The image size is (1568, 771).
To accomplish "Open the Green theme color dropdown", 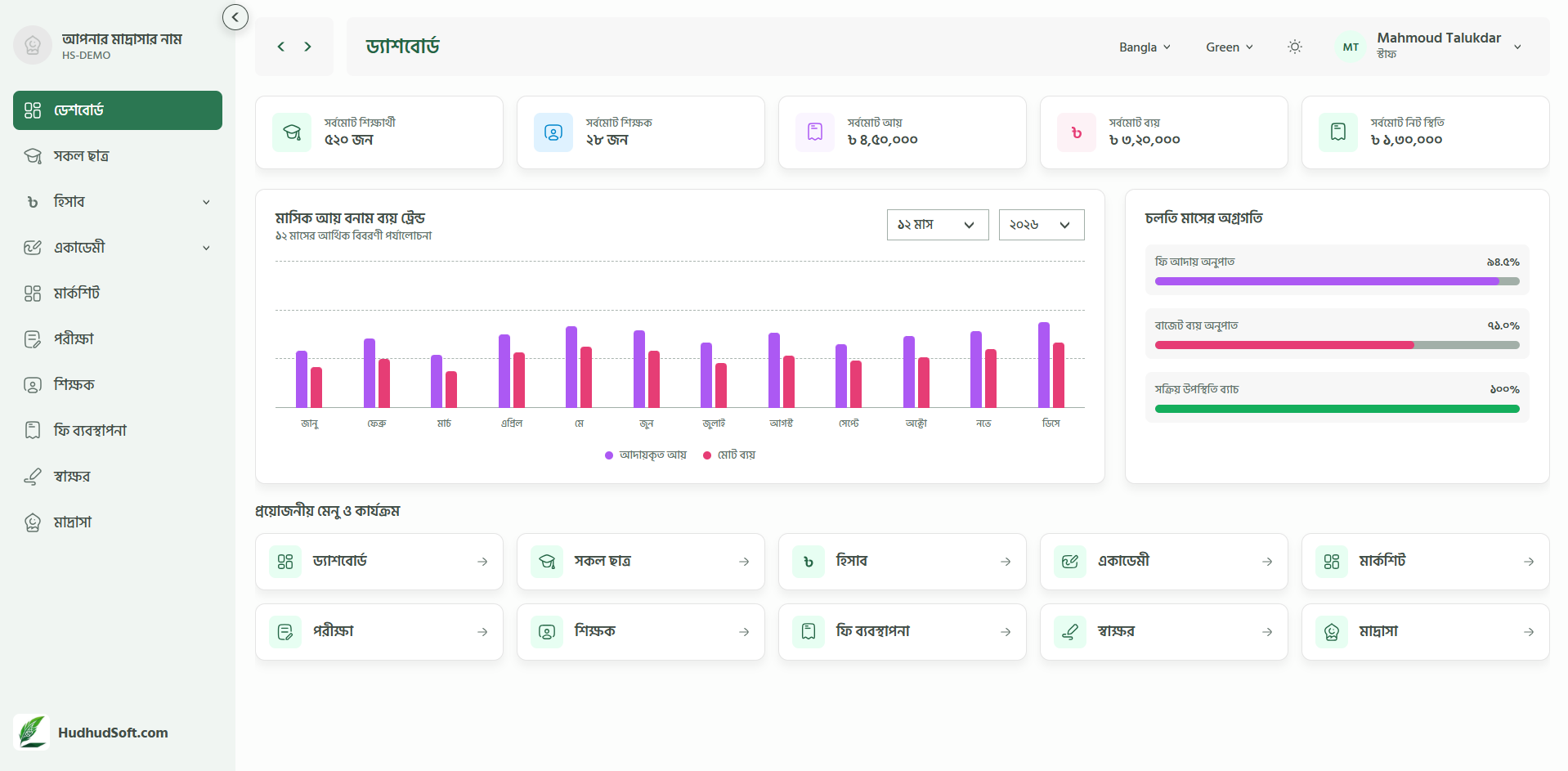I will [x=1230, y=47].
